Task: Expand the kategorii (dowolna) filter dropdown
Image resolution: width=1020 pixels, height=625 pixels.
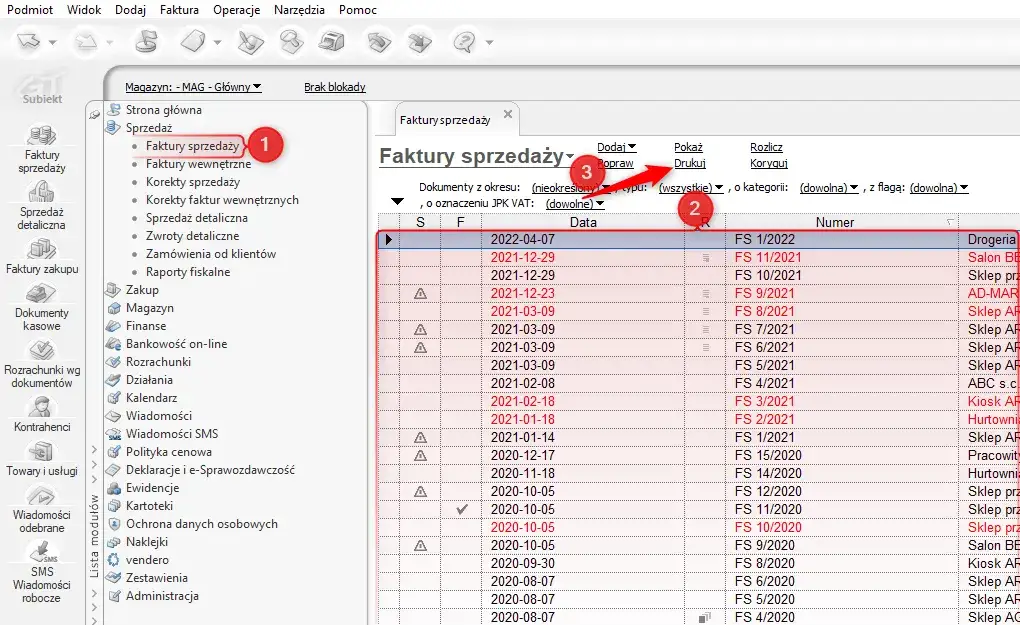Action: tap(829, 188)
